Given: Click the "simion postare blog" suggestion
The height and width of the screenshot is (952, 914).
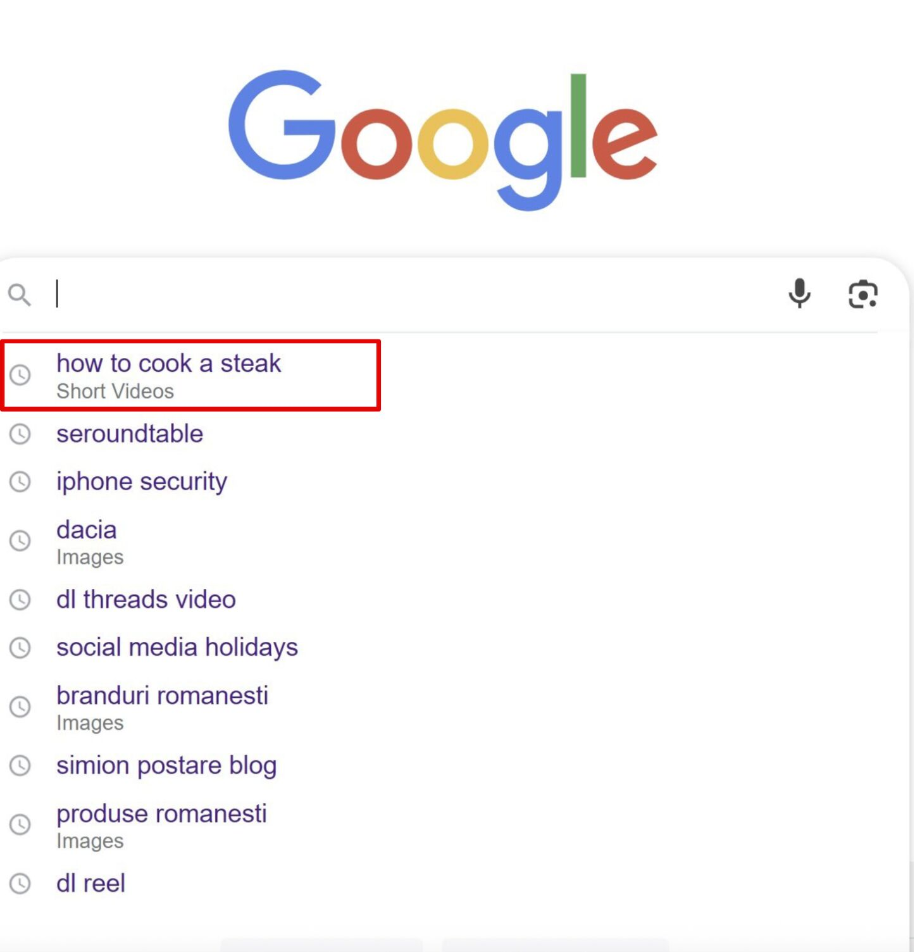Looking at the screenshot, I should pyautogui.click(x=166, y=766).
